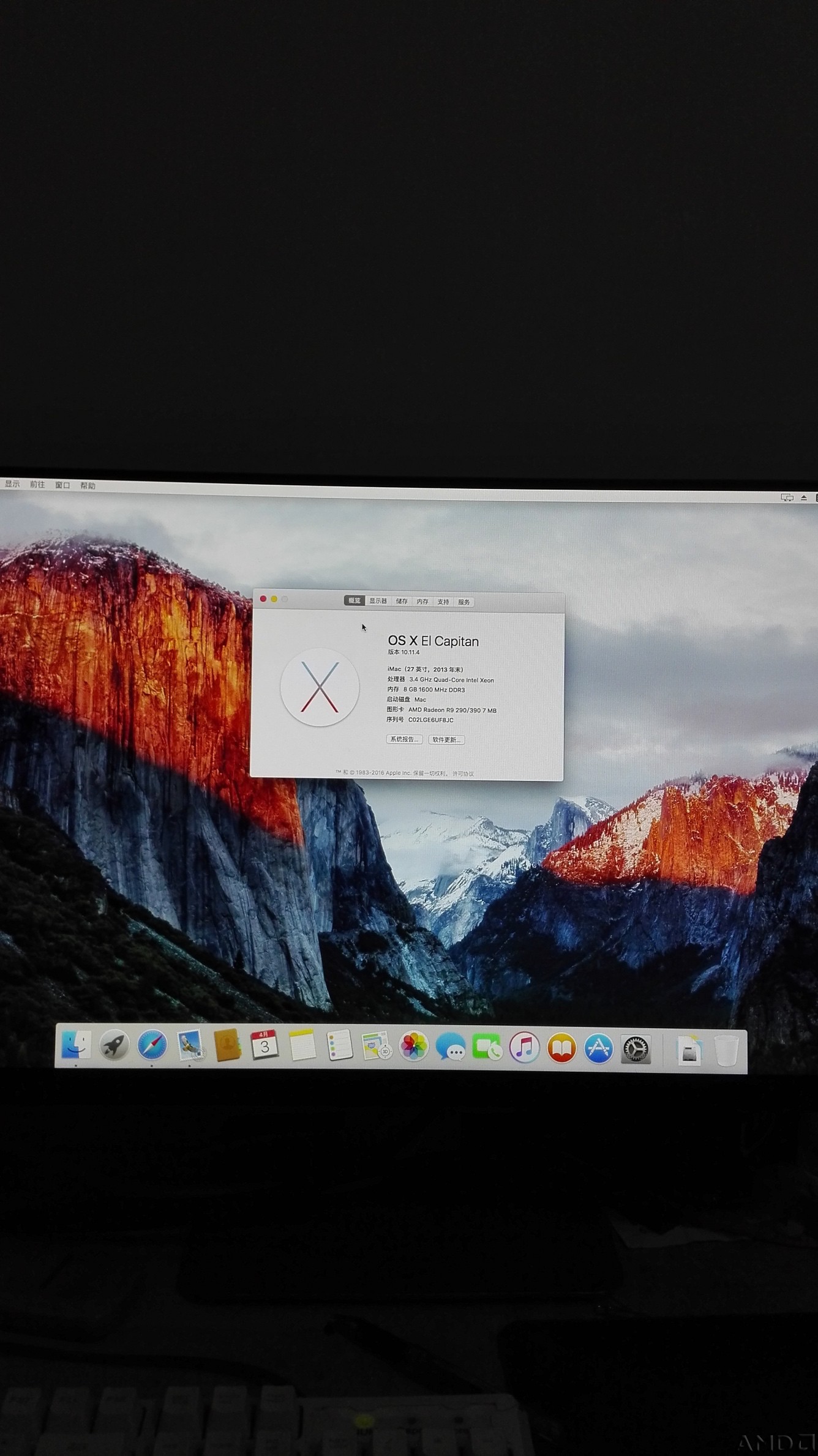818x1456 pixels.
Task: Minimize About window with yellow button
Action: pyautogui.click(x=274, y=599)
